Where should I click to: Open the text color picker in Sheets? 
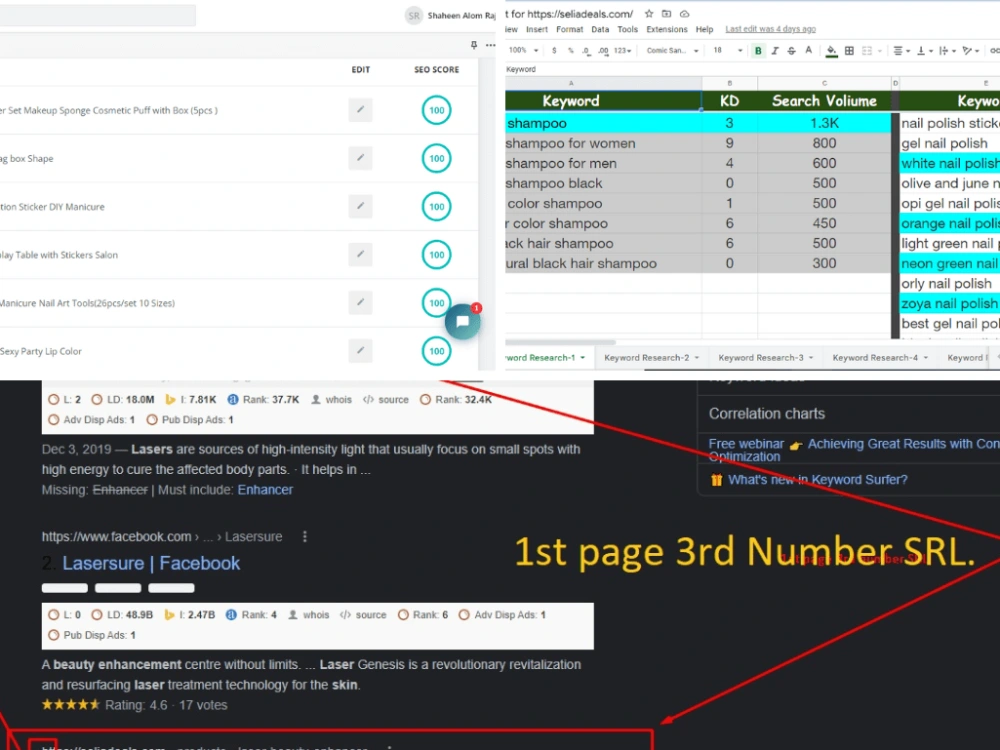point(809,50)
